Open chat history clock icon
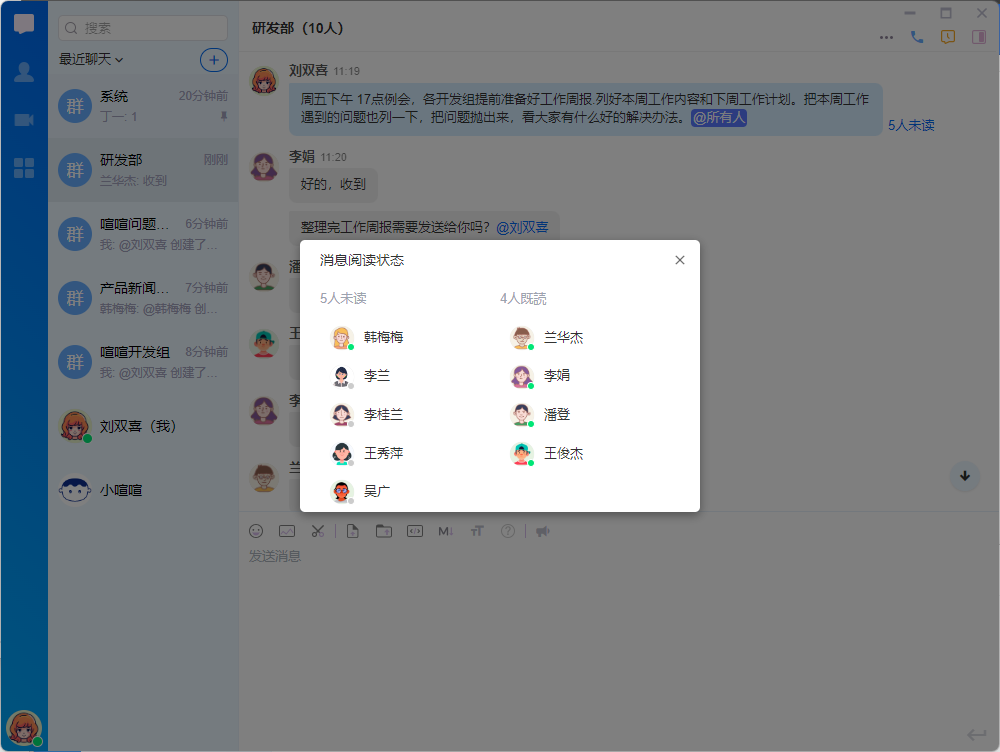The width and height of the screenshot is (1000, 752). (x=948, y=37)
